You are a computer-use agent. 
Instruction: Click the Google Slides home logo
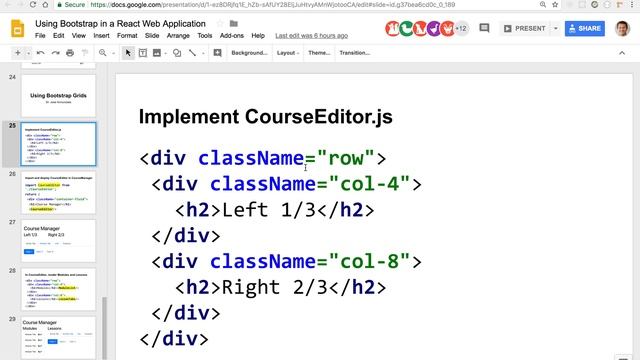click(18, 29)
